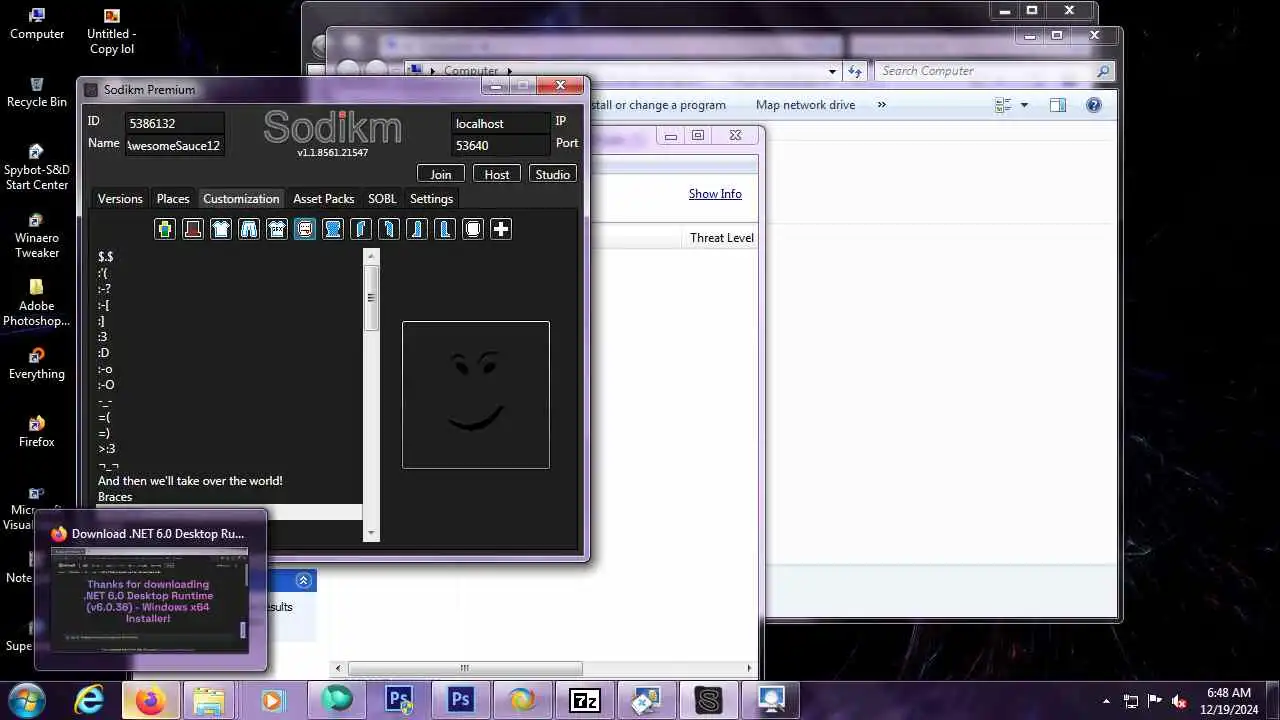The height and width of the screenshot is (720, 1280).
Task: Select the Head category icon
Action: click(473, 229)
